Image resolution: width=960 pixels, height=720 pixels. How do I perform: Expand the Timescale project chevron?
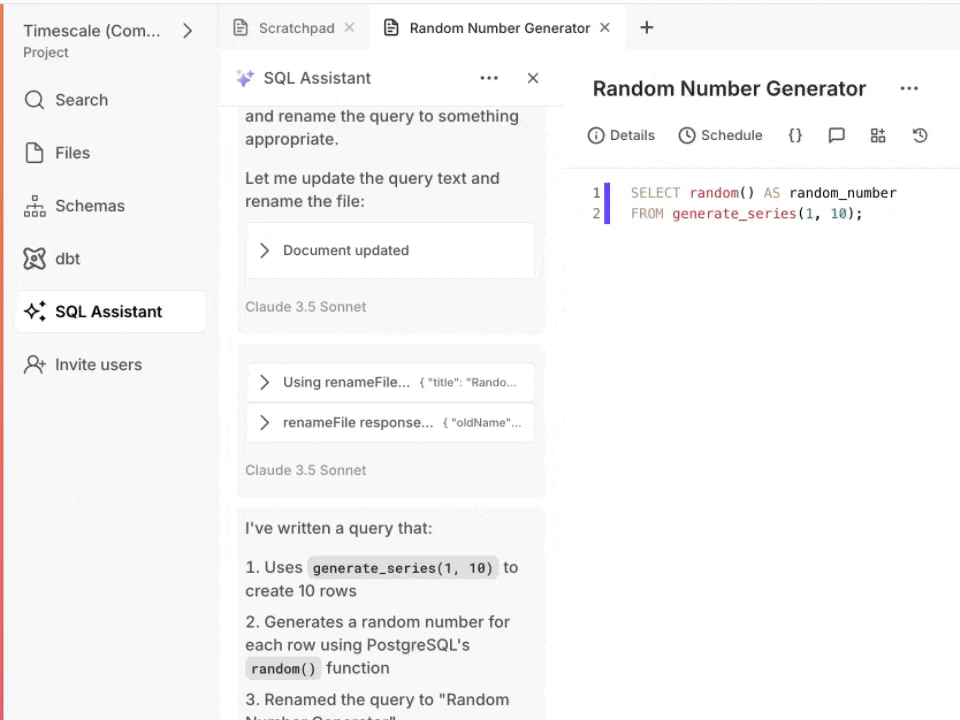(x=187, y=31)
